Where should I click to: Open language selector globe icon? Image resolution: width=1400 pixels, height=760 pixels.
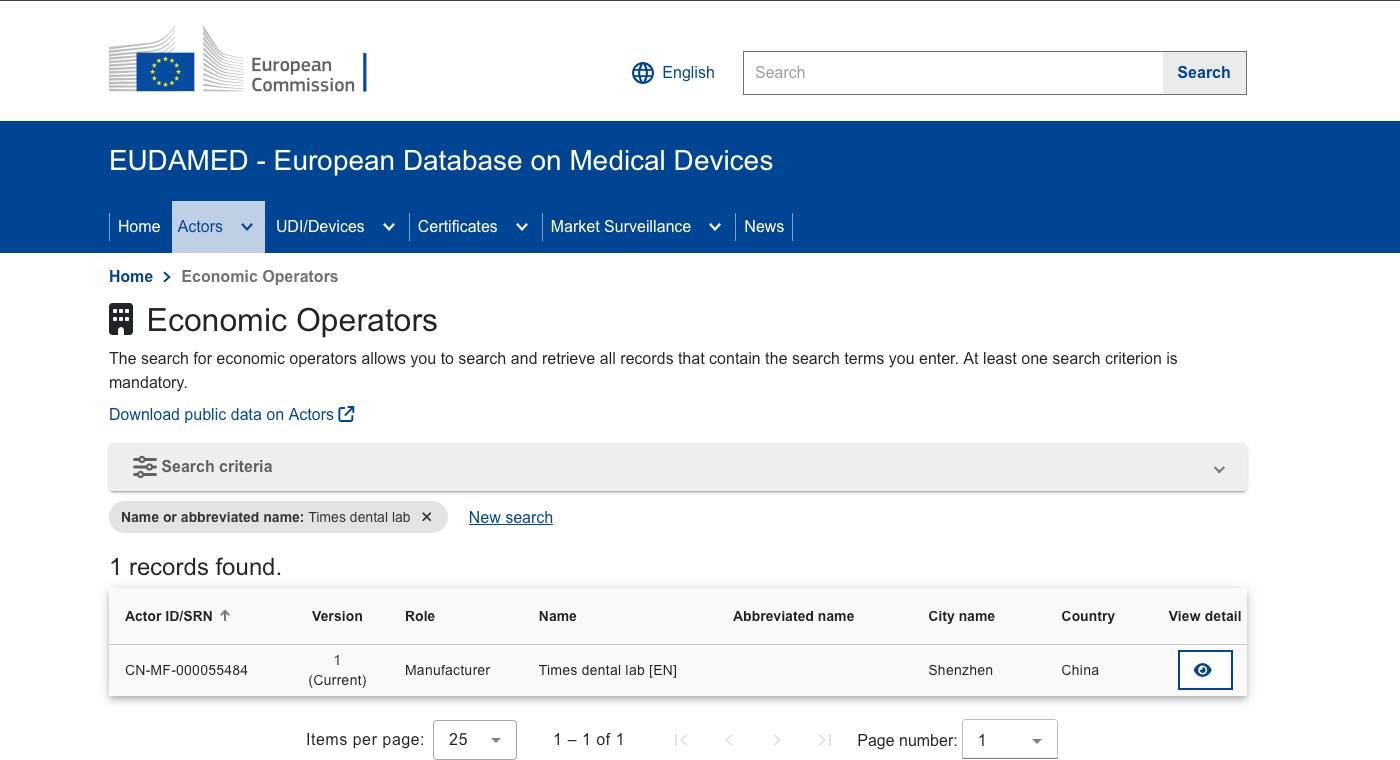click(x=643, y=73)
